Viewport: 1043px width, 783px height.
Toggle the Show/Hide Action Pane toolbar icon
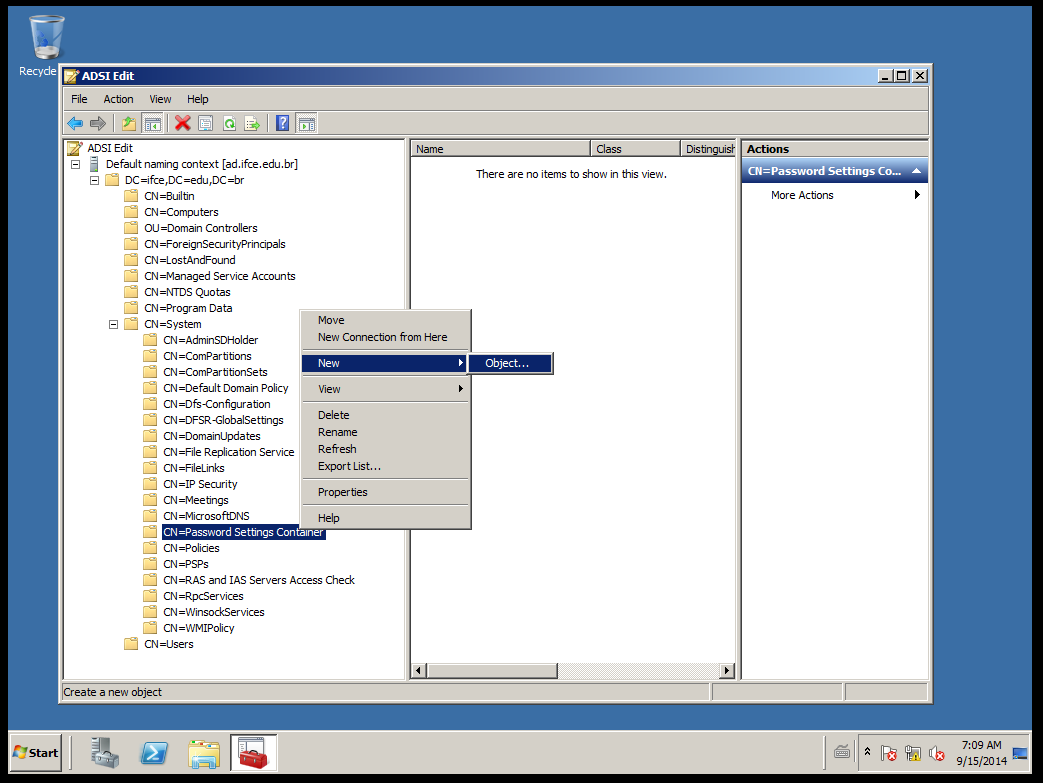(307, 123)
